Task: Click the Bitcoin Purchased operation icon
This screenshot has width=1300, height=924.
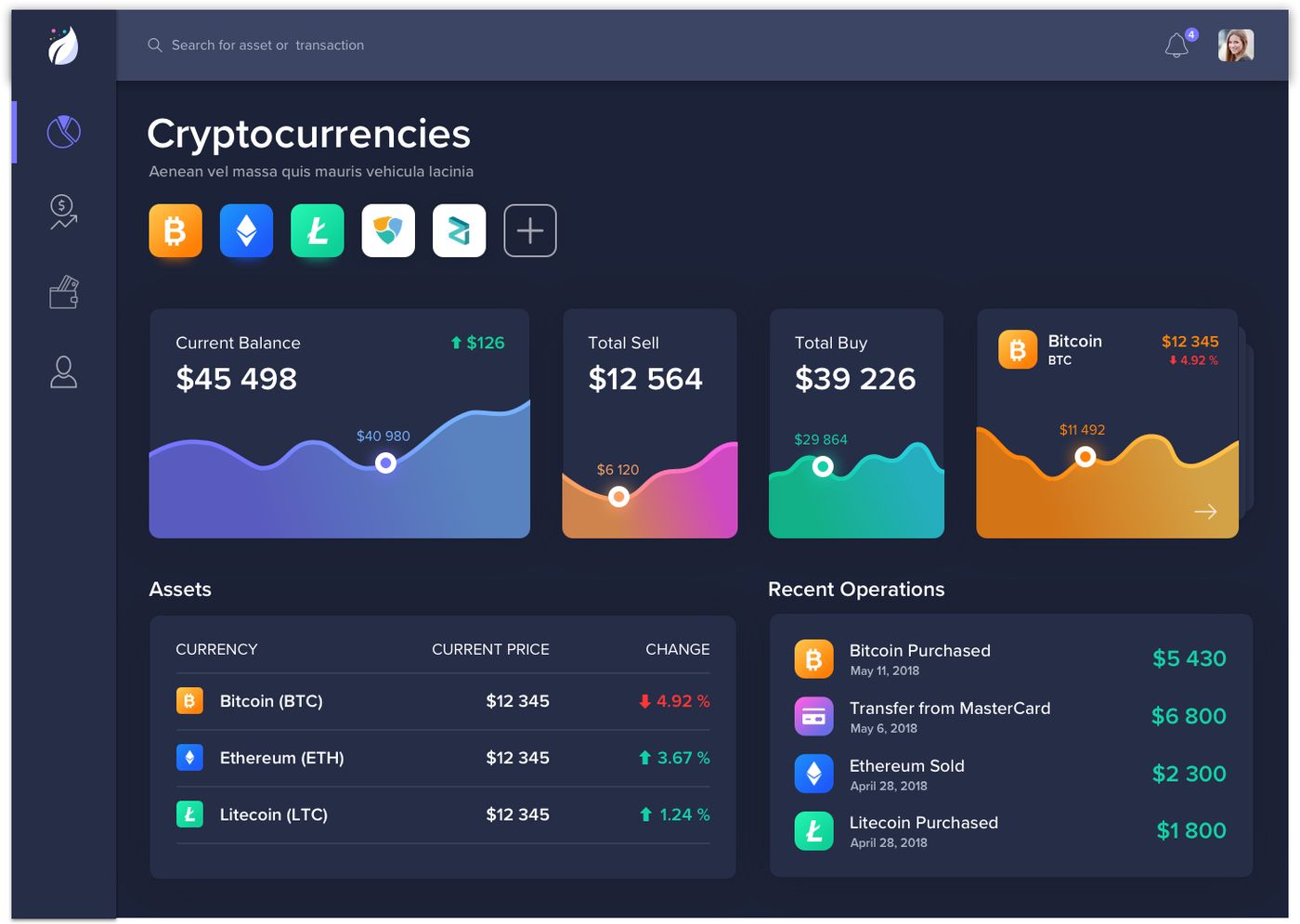Action: pyautogui.click(x=813, y=659)
